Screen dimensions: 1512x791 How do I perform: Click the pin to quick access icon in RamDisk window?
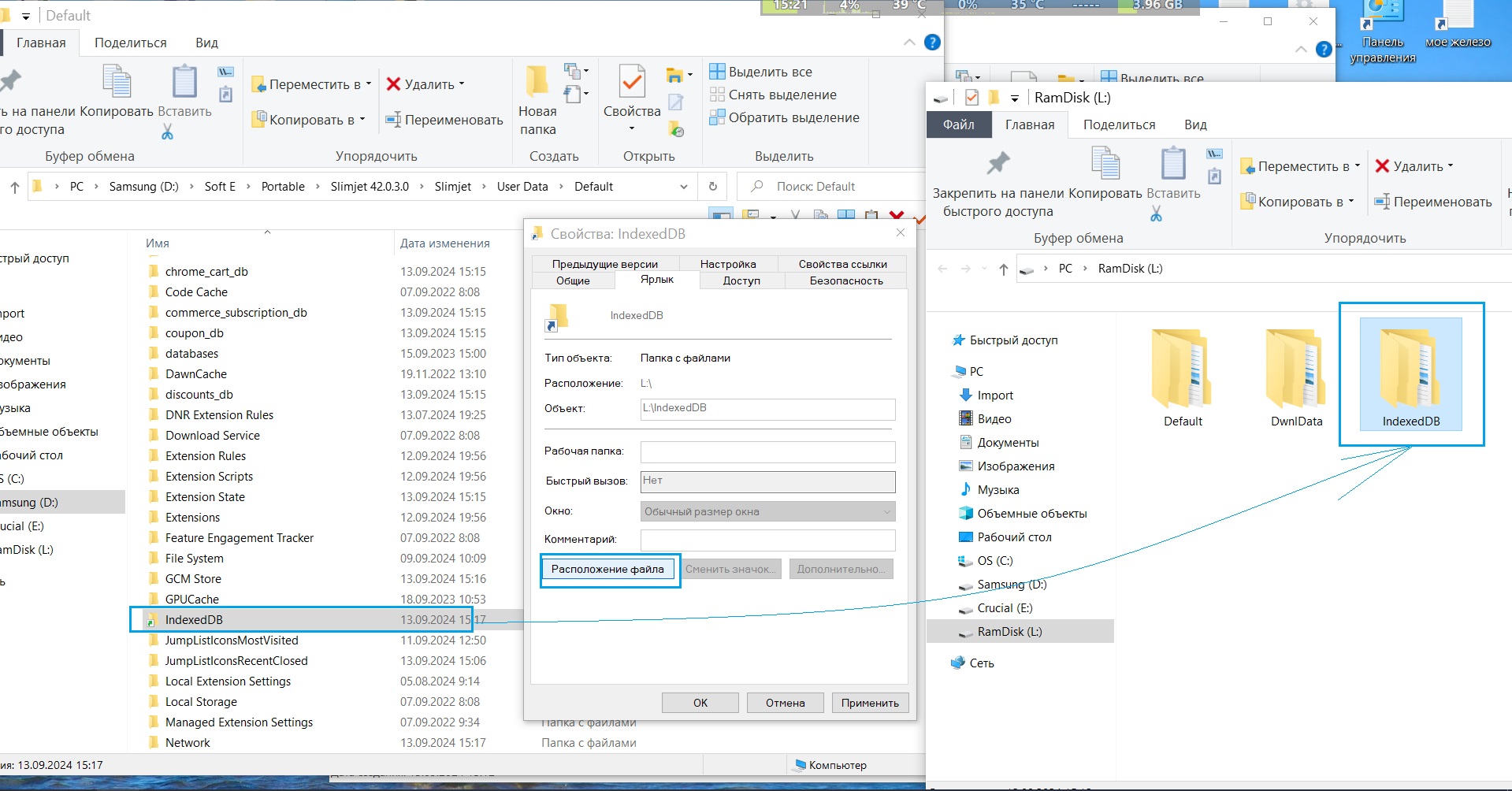pyautogui.click(x=998, y=163)
